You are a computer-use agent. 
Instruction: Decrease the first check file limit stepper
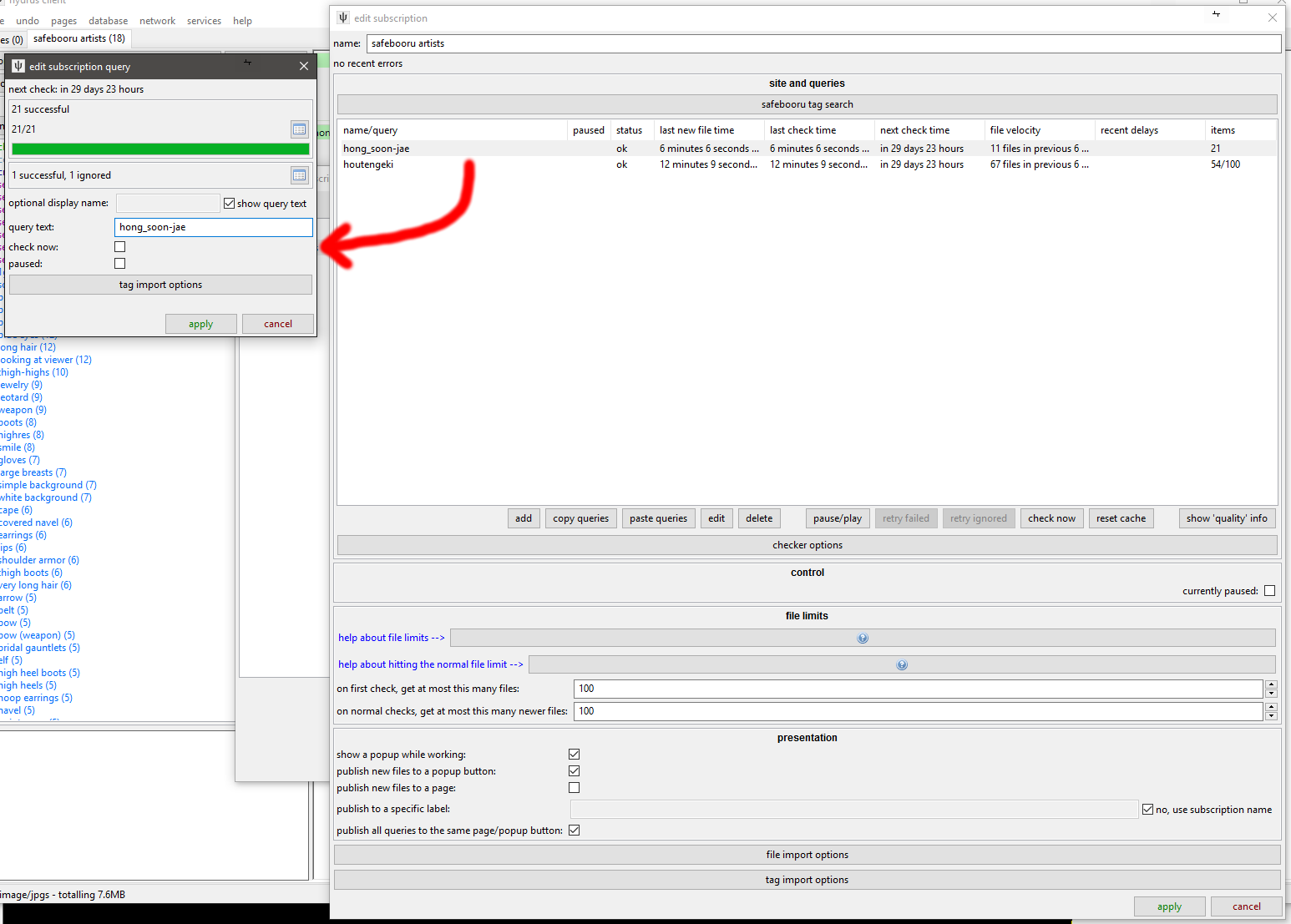coord(1272,694)
